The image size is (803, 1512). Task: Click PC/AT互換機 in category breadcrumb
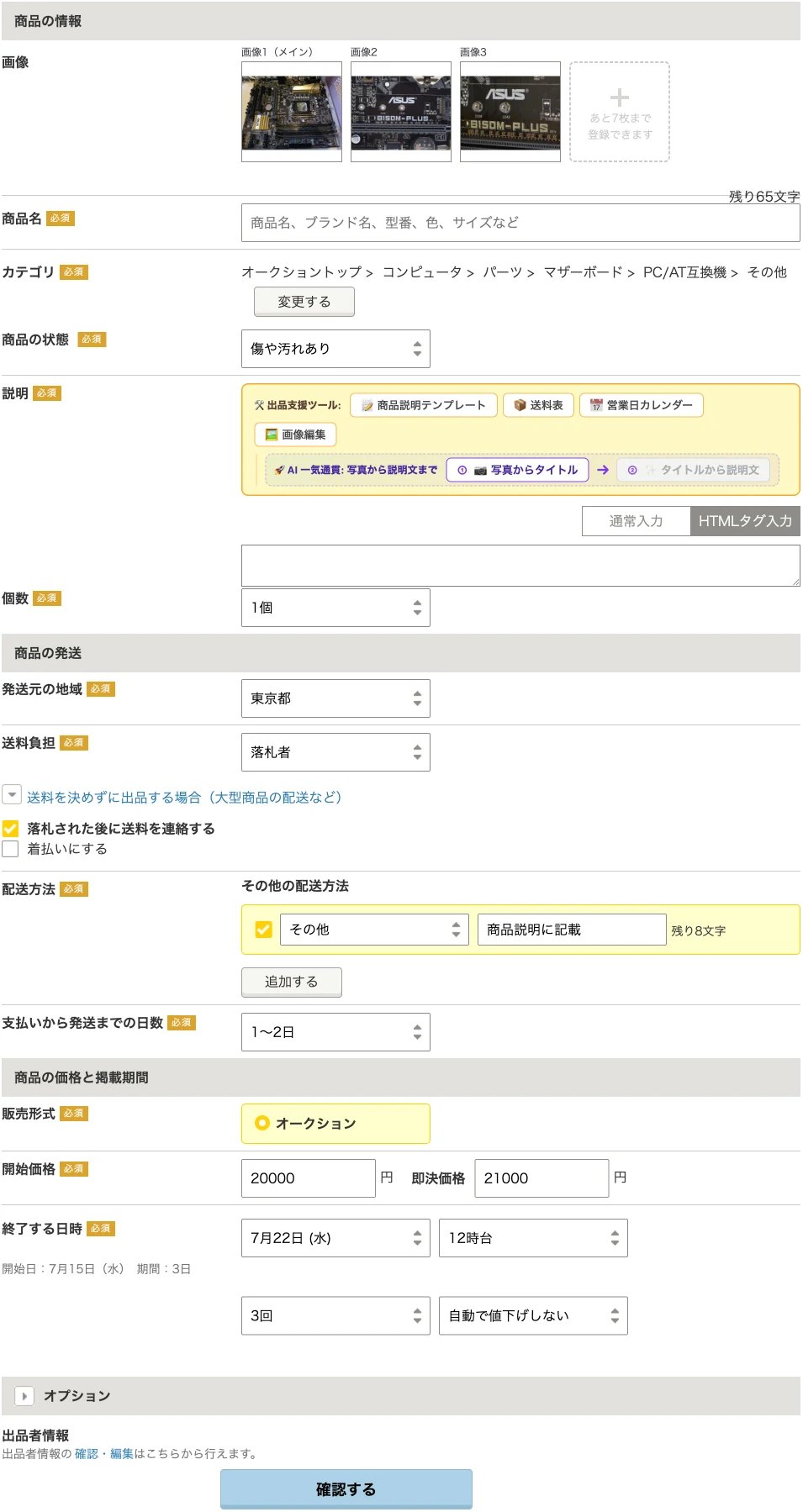pyautogui.click(x=684, y=272)
